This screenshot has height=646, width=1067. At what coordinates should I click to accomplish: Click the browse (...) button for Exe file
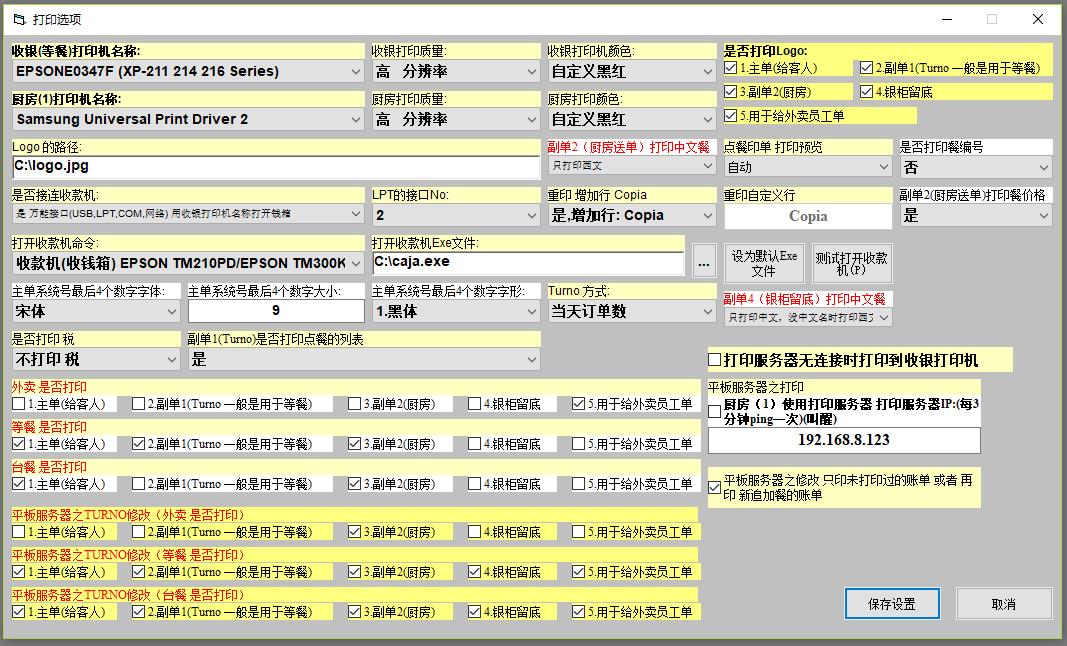pos(704,263)
